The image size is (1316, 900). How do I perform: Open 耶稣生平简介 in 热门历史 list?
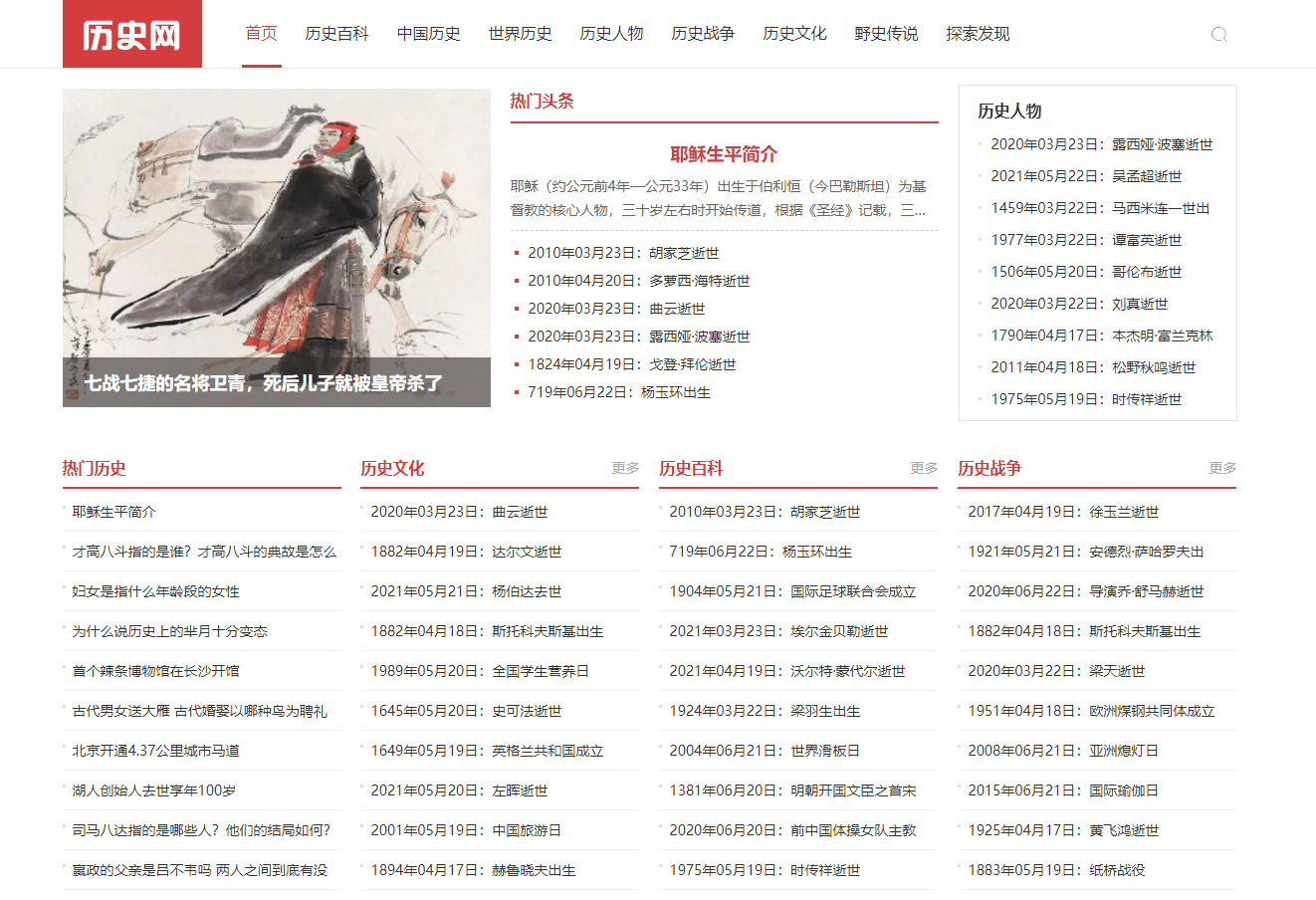click(113, 512)
